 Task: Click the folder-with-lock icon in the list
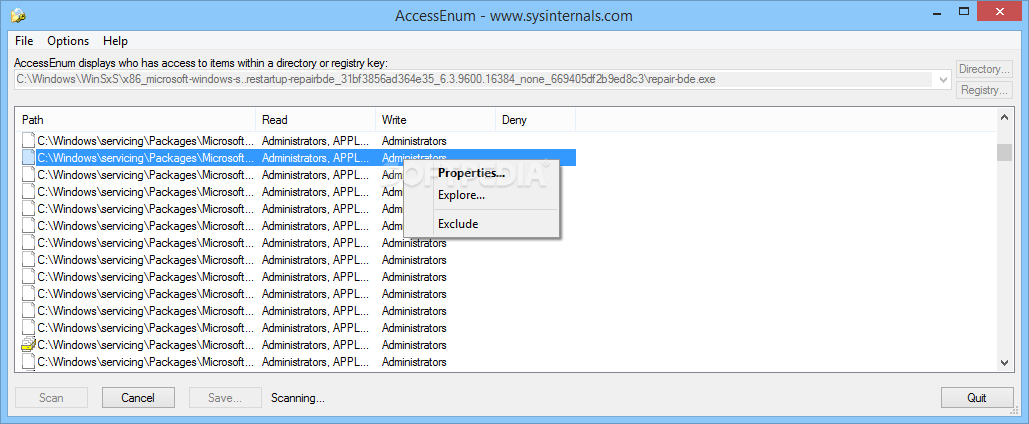point(28,345)
